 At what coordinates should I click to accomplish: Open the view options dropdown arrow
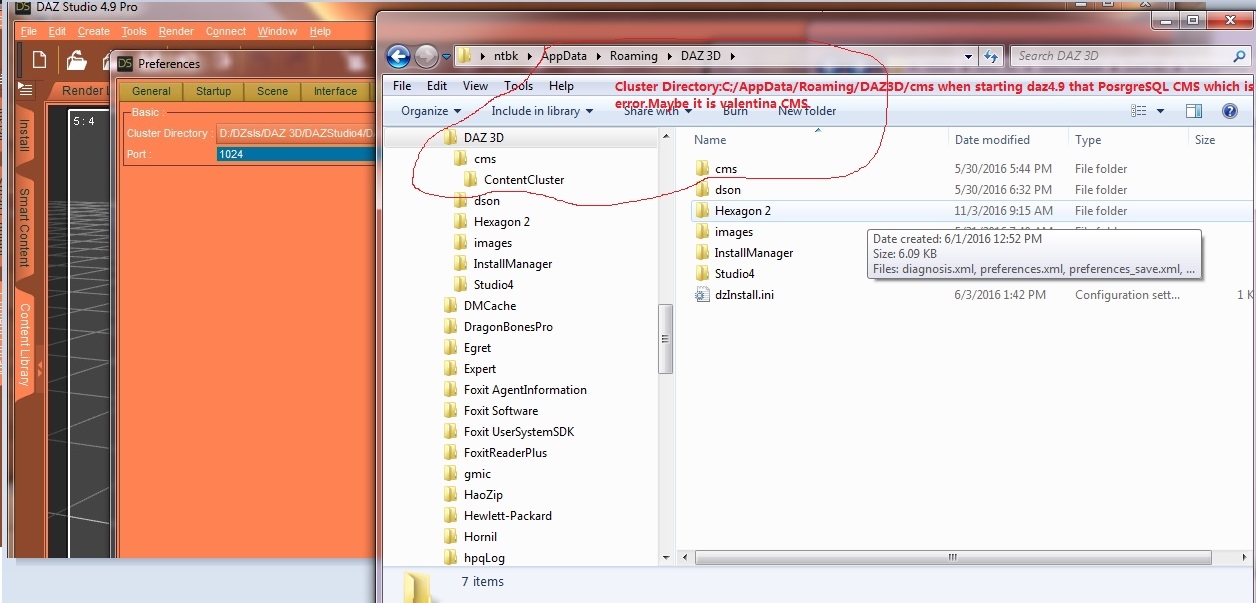tap(1160, 111)
